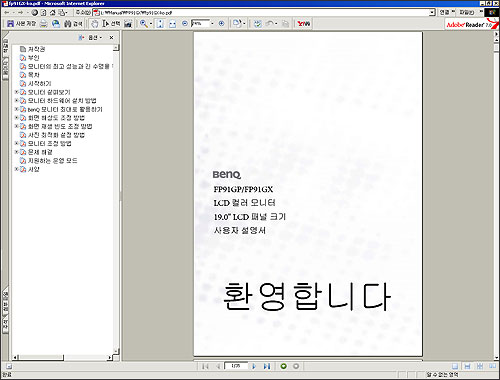Click the bookmarks panel horizontal scrollbar
500x380 pixels.
point(63,357)
